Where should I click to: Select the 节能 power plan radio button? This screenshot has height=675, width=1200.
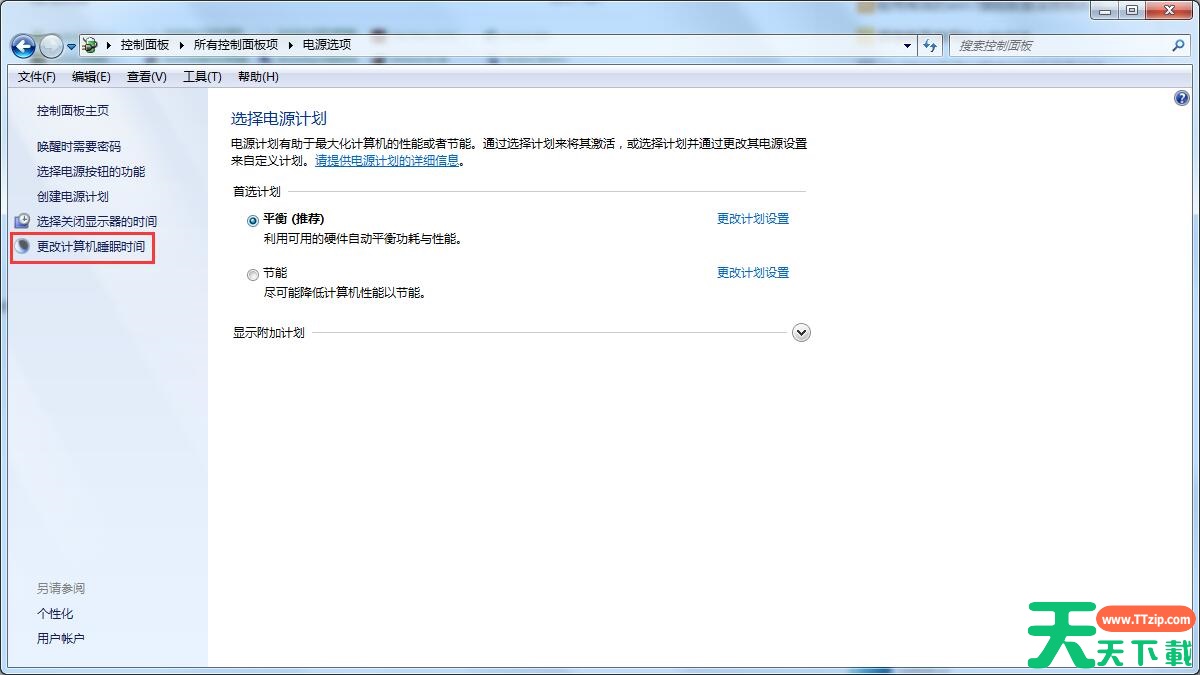[x=253, y=275]
